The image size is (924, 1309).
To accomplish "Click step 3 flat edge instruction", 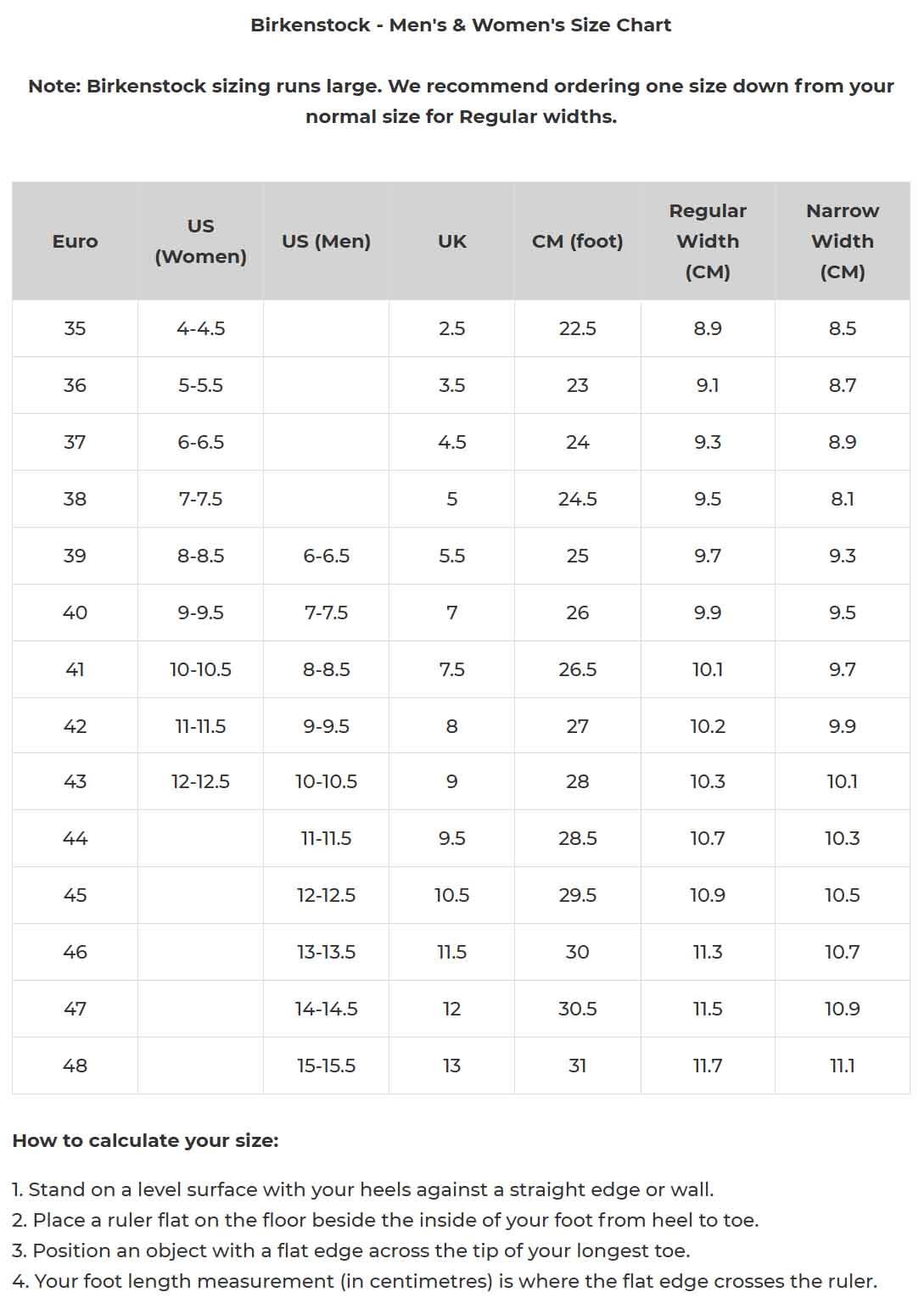I will click(351, 1250).
